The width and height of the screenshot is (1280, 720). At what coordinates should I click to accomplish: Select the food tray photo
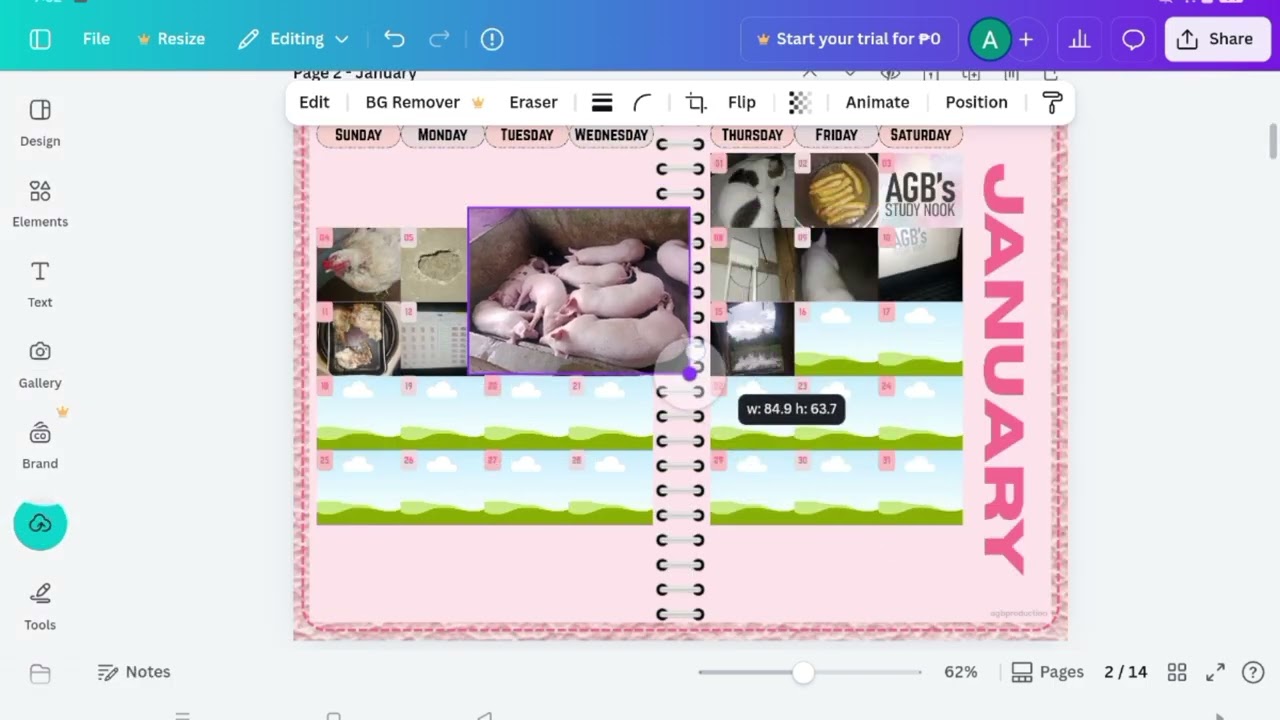click(x=358, y=338)
